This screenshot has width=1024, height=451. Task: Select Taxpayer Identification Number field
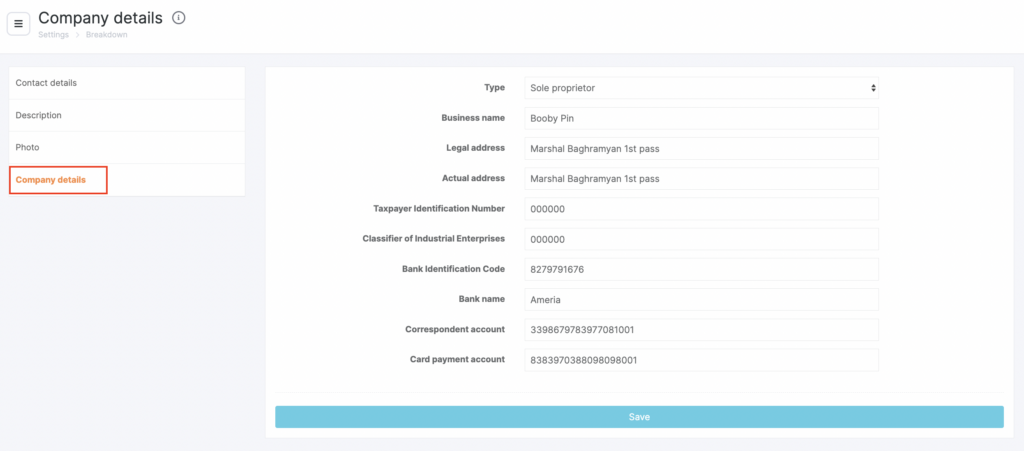[701, 209]
